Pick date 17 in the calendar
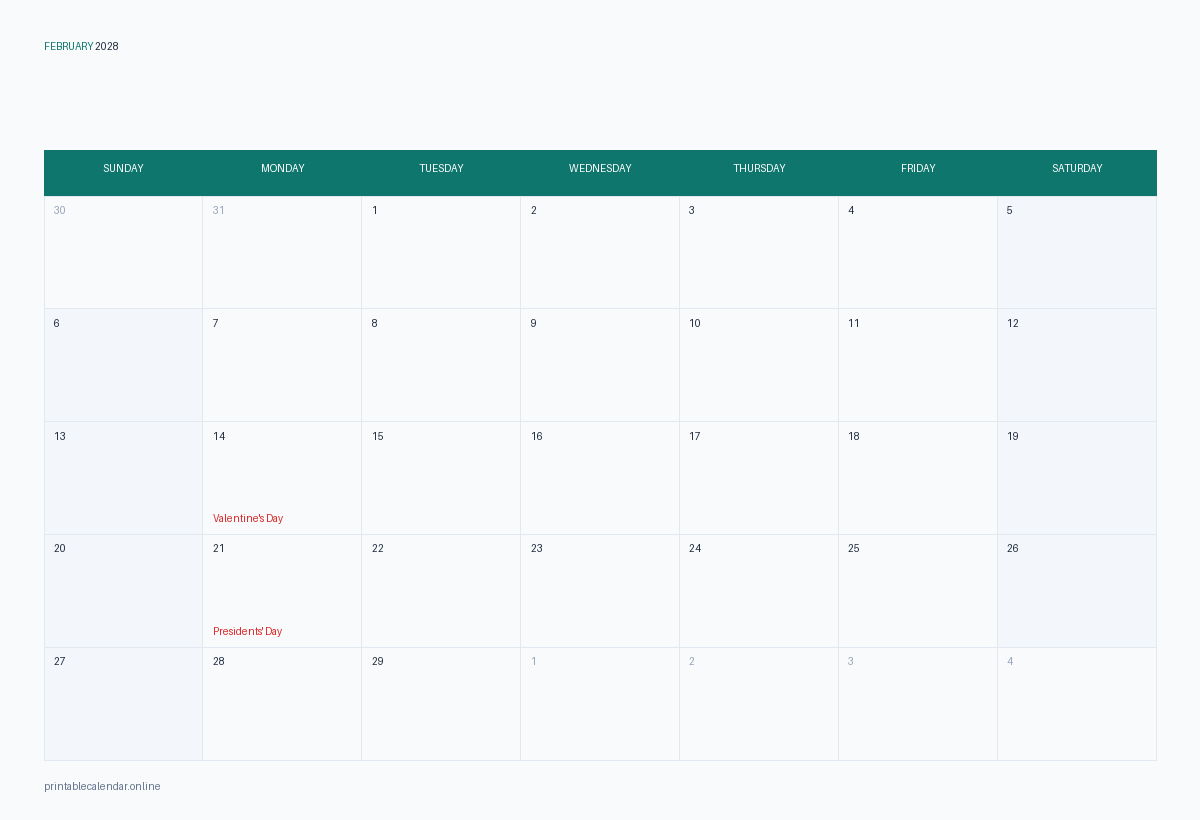Viewport: 1200px width, 820px height. click(x=759, y=478)
